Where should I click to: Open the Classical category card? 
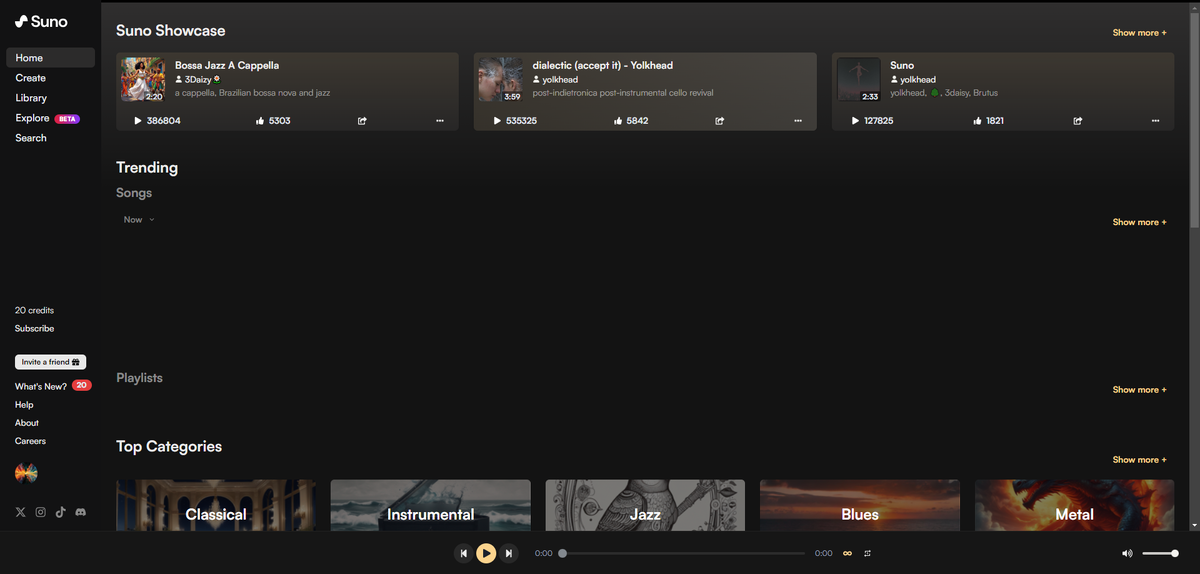point(216,505)
